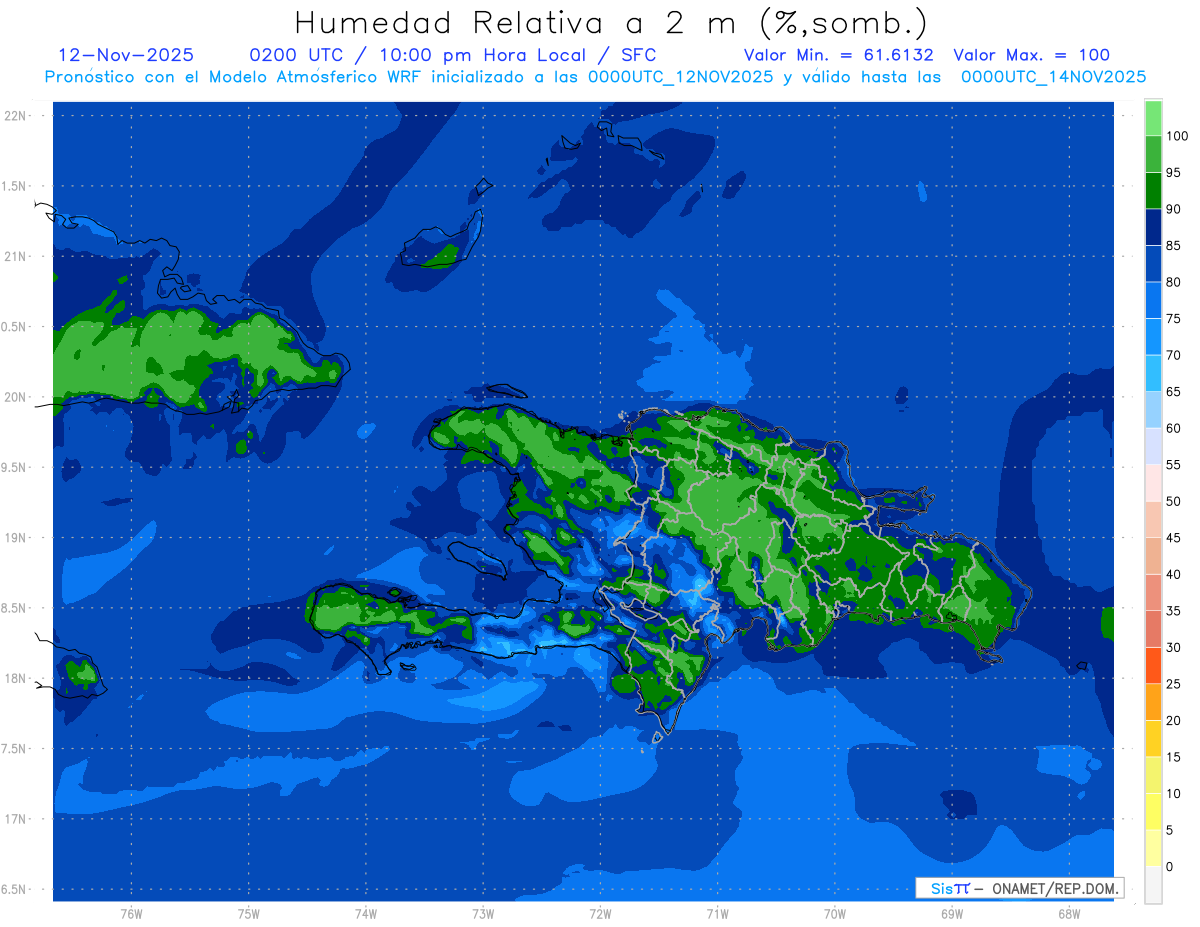
Task: Select the orange swatch between 20 and 25
Action: coord(1153,702)
